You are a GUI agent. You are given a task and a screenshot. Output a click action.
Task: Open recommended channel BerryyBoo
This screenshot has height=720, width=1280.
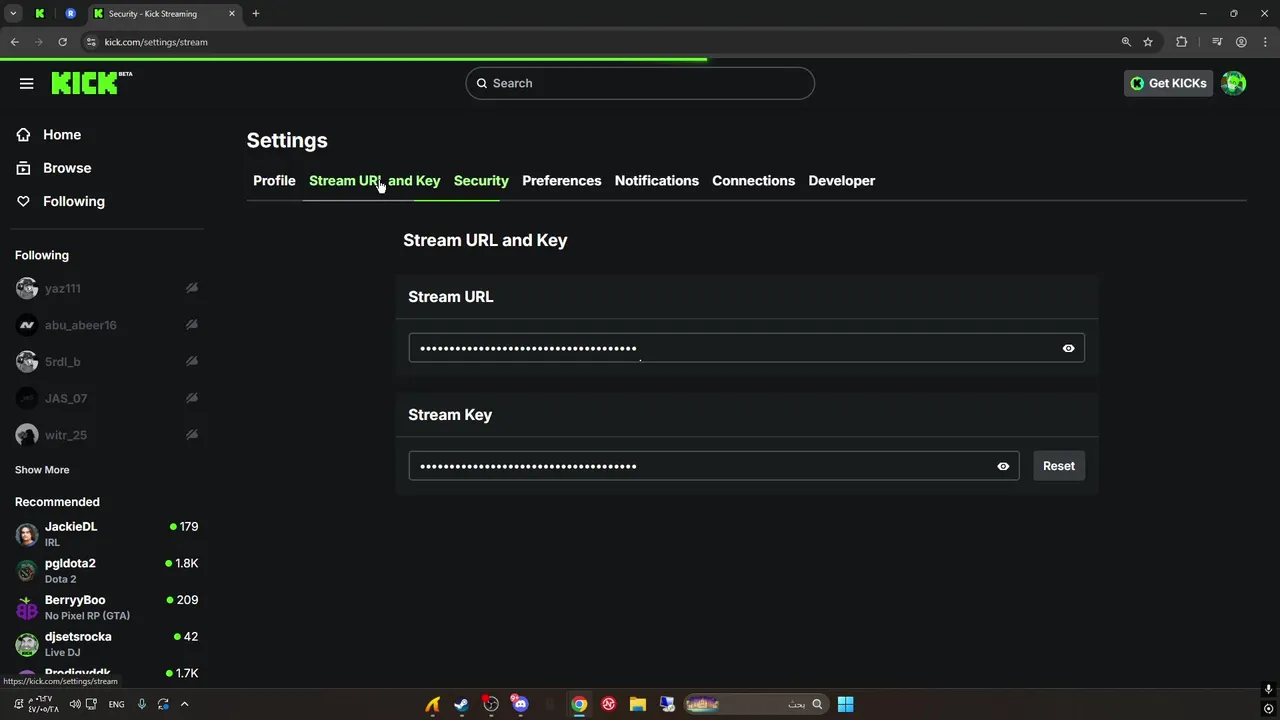[75, 600]
